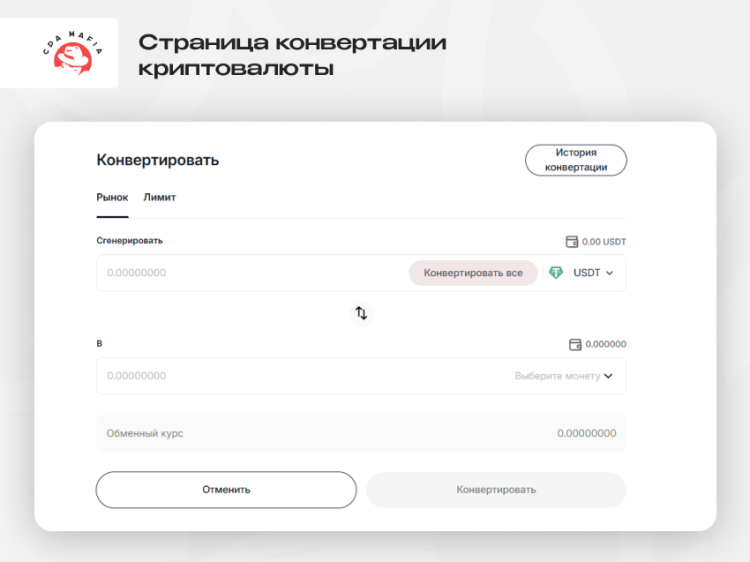Select the "Лимит" tab

(x=160, y=198)
